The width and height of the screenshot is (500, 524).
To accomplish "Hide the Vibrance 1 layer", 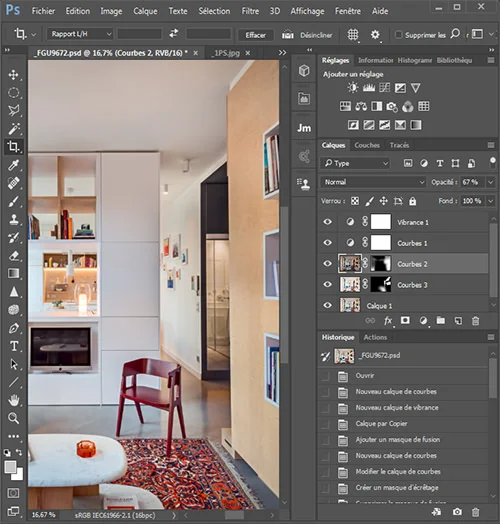I will [328, 222].
